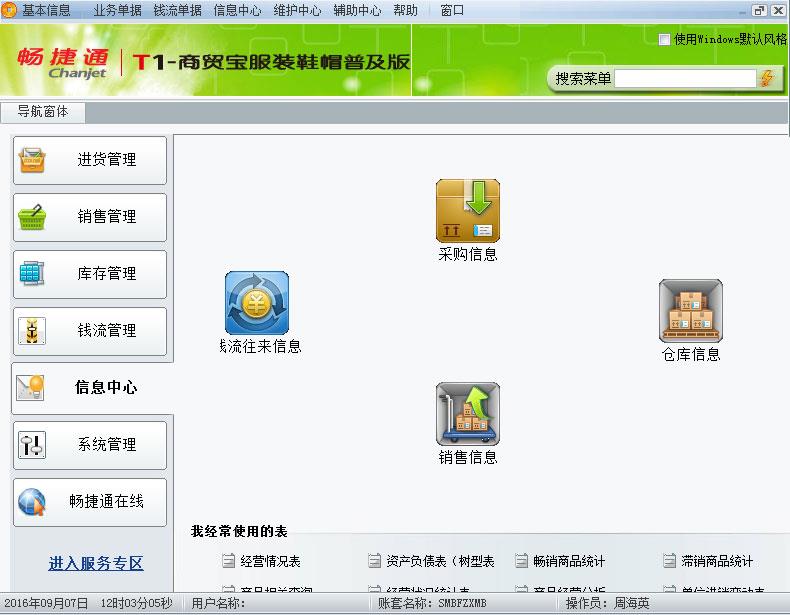Image resolution: width=790 pixels, height=615 pixels.
Task: Click document icon beside 资产负债表
Action: point(374,561)
